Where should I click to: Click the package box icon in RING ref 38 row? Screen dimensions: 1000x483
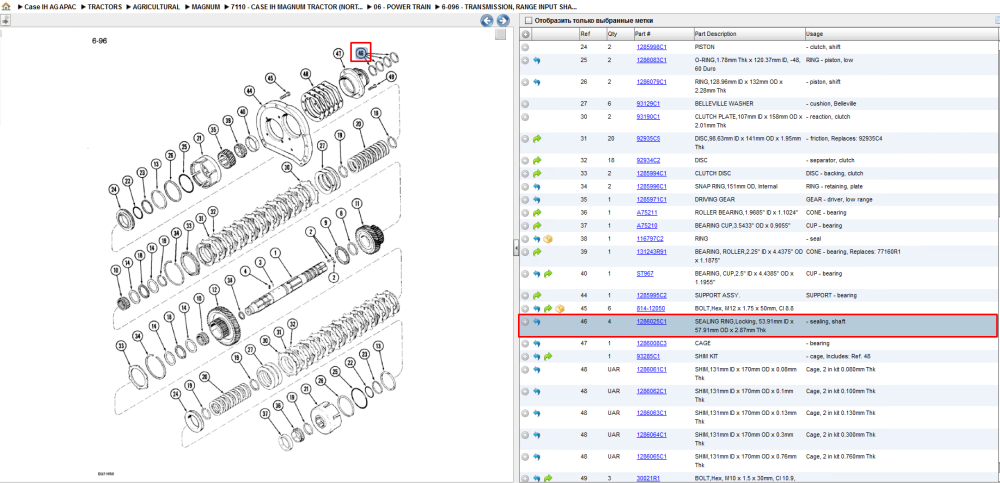tap(547, 239)
